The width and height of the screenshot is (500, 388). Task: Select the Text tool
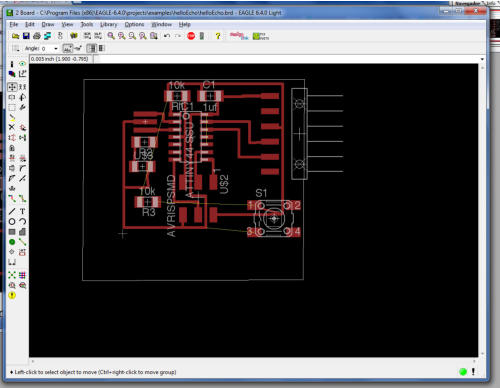click(x=22, y=211)
